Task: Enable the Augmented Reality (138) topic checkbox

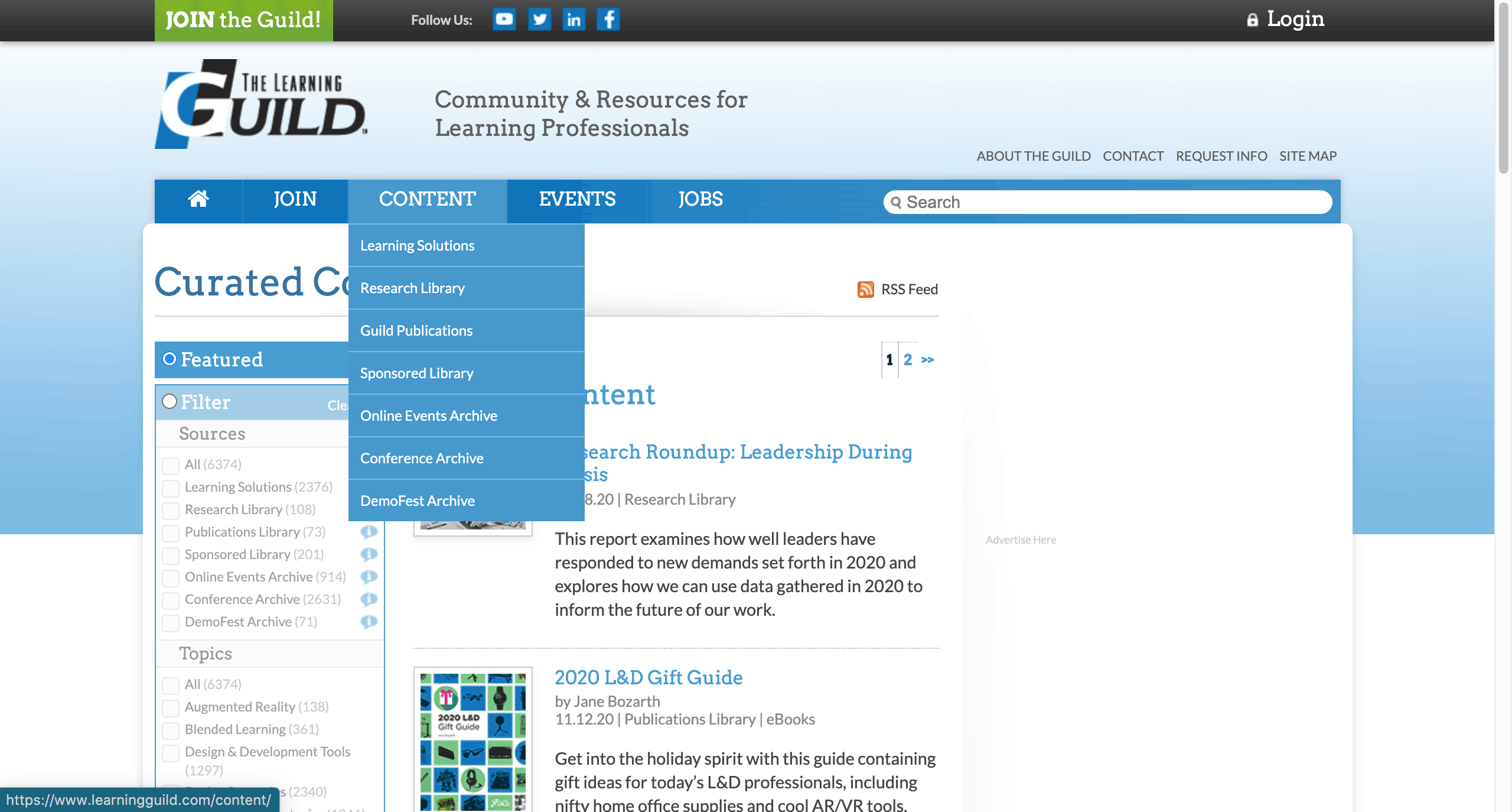Action: pos(171,707)
